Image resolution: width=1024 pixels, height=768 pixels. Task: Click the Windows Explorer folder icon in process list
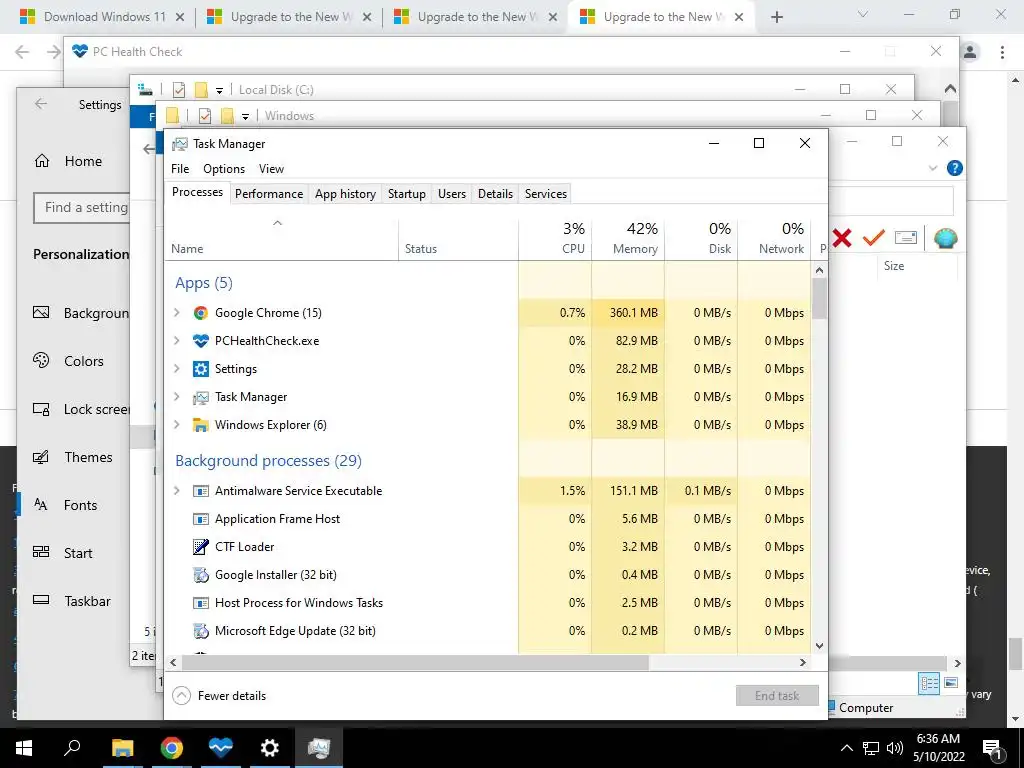coord(200,425)
